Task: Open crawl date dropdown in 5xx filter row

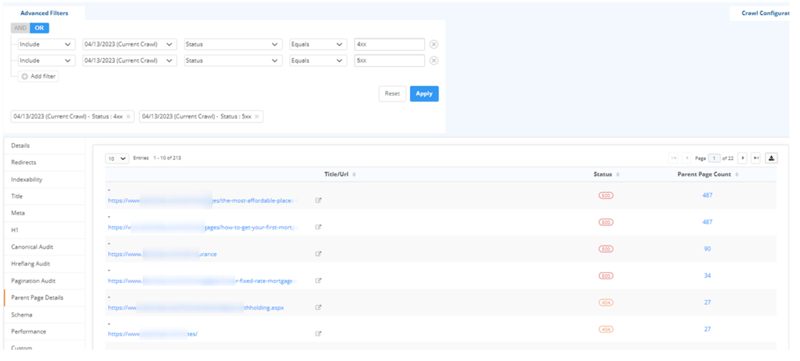Action: click(130, 61)
